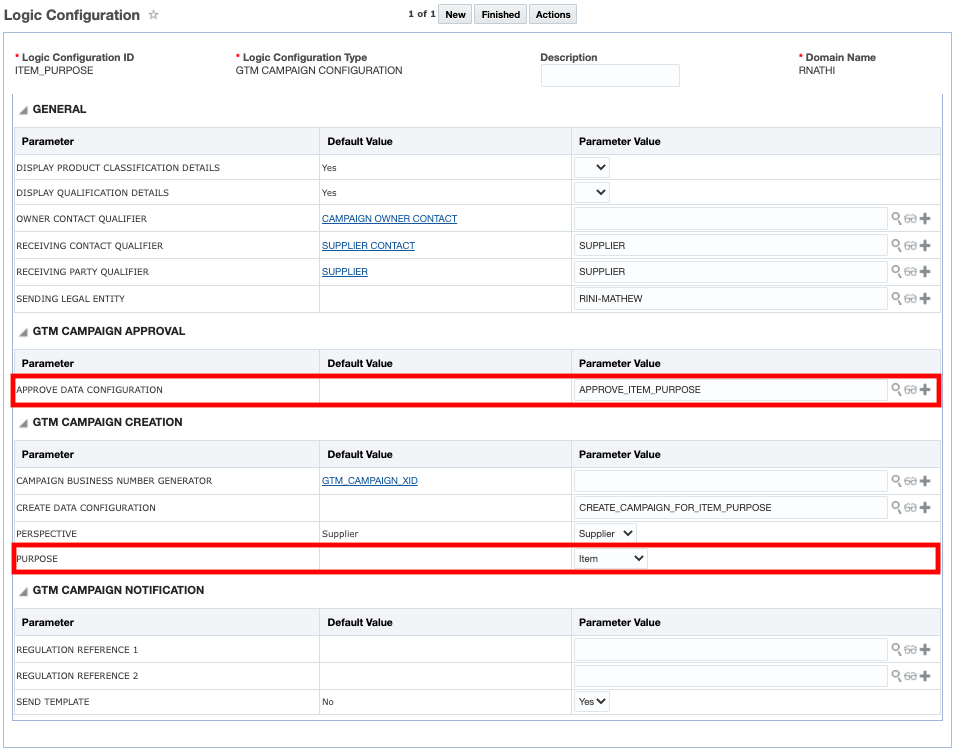Collapse the GENERAL section

23,110
